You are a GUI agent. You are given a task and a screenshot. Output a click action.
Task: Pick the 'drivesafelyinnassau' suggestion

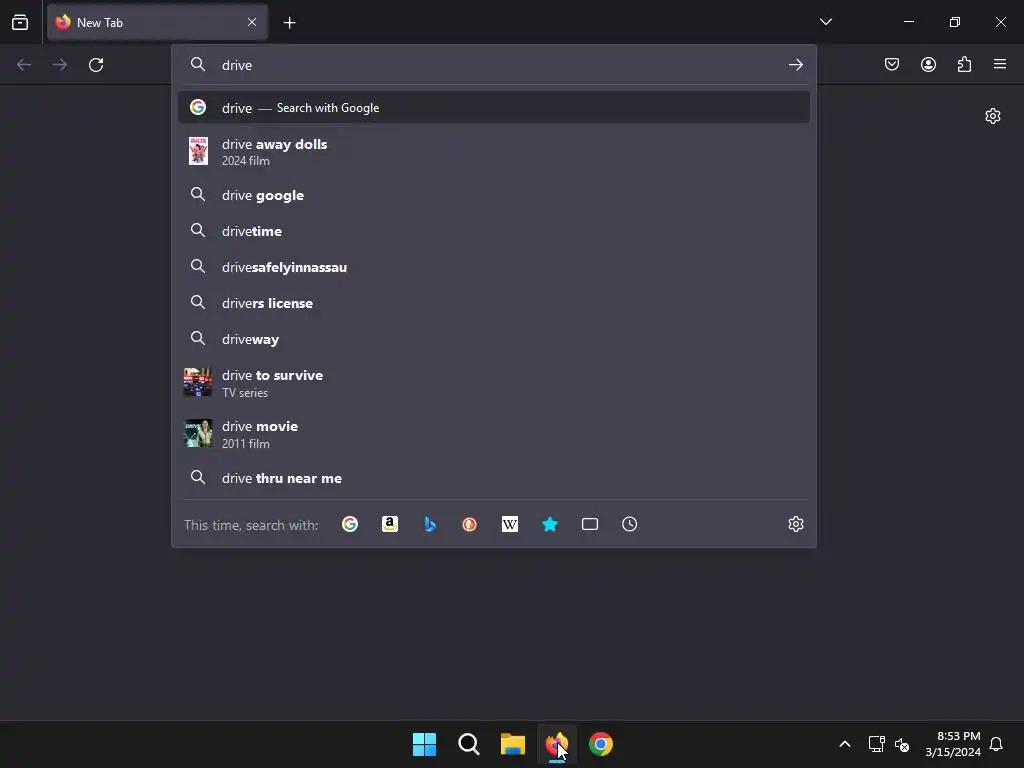494,267
